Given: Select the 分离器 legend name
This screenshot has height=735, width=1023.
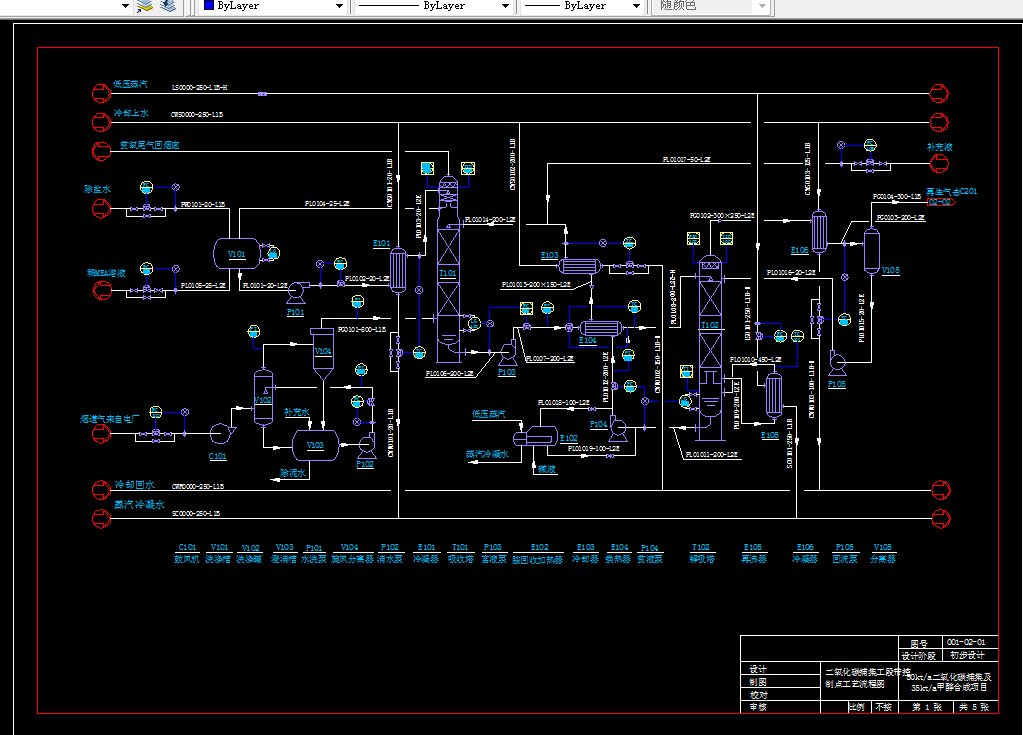Looking at the screenshot, I should pyautogui.click(x=883, y=559).
